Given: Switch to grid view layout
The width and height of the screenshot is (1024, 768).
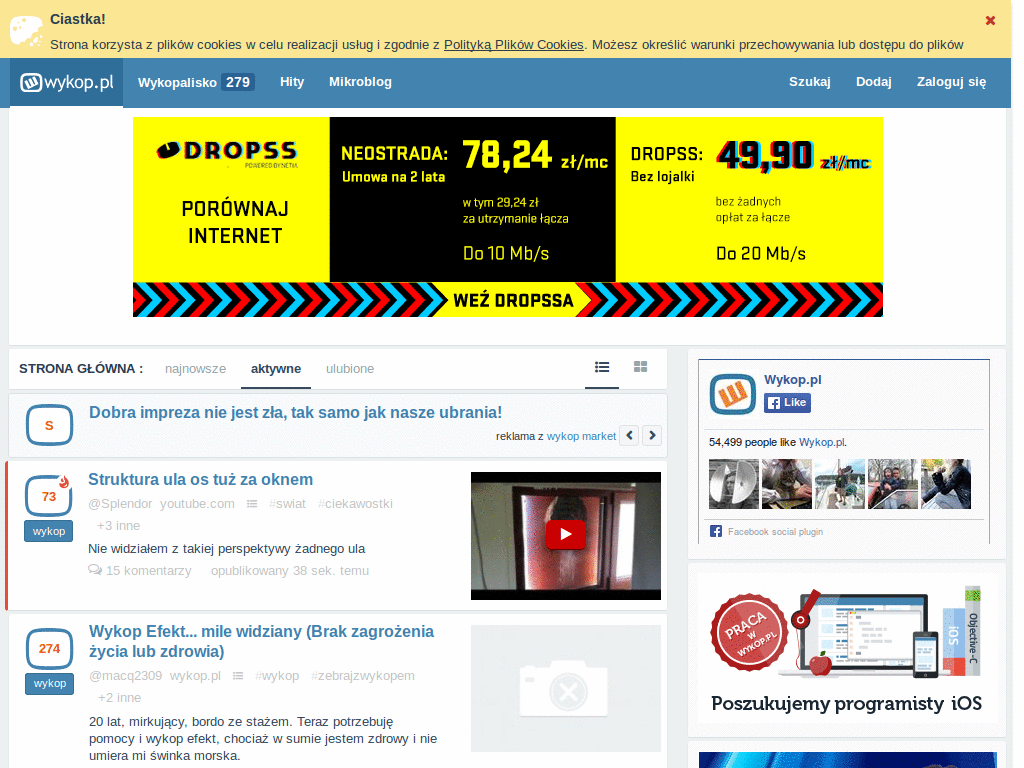Looking at the screenshot, I should pyautogui.click(x=640, y=367).
